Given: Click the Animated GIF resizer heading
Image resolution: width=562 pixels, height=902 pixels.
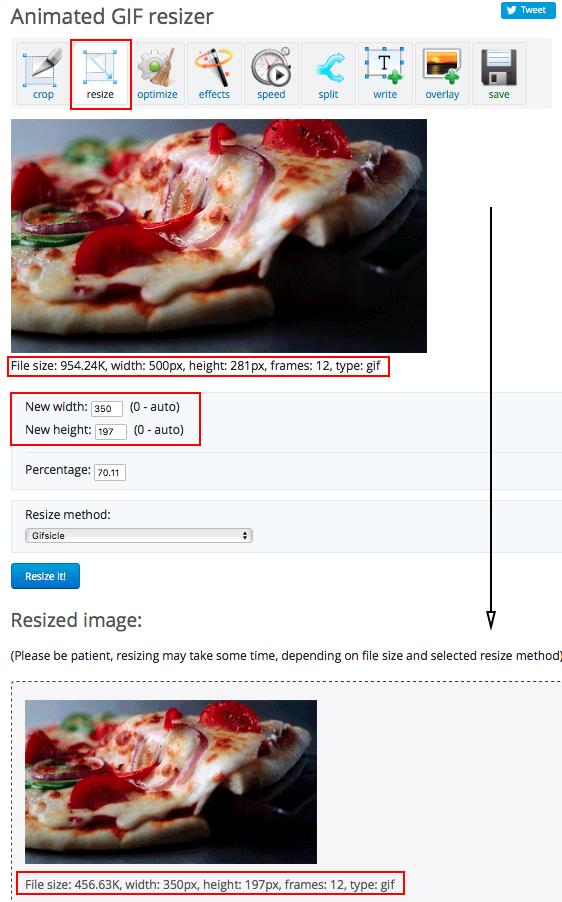Looking at the screenshot, I should pos(112,17).
